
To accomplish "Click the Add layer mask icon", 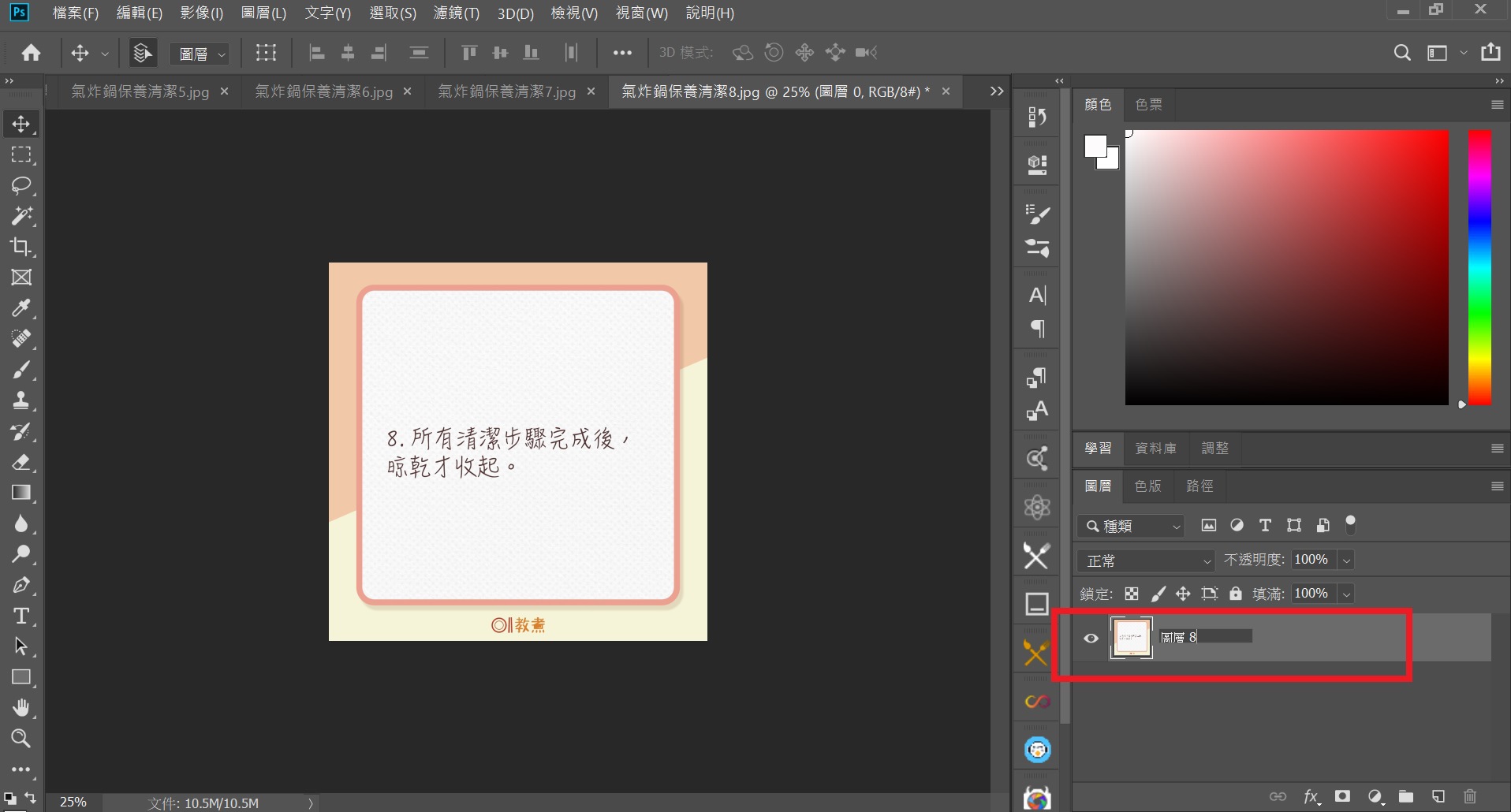I will click(1343, 796).
